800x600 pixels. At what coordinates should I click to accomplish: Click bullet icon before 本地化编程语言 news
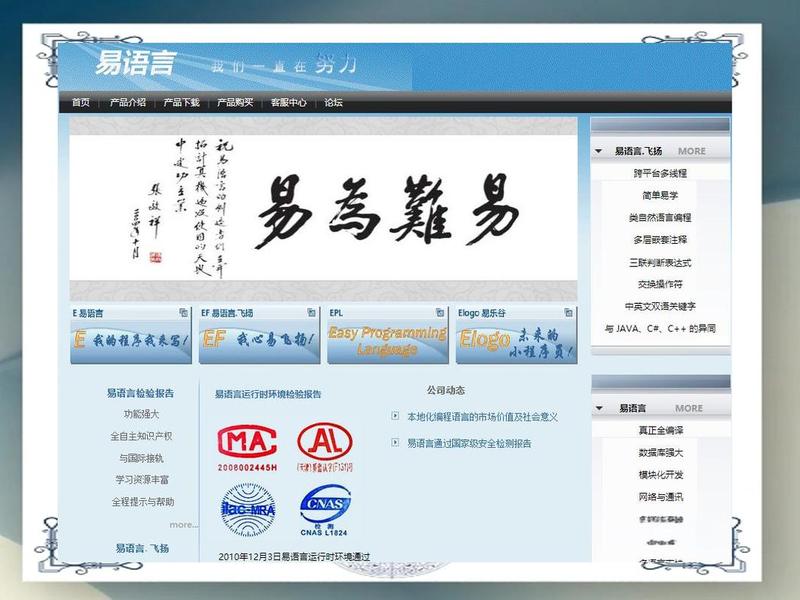coord(395,416)
